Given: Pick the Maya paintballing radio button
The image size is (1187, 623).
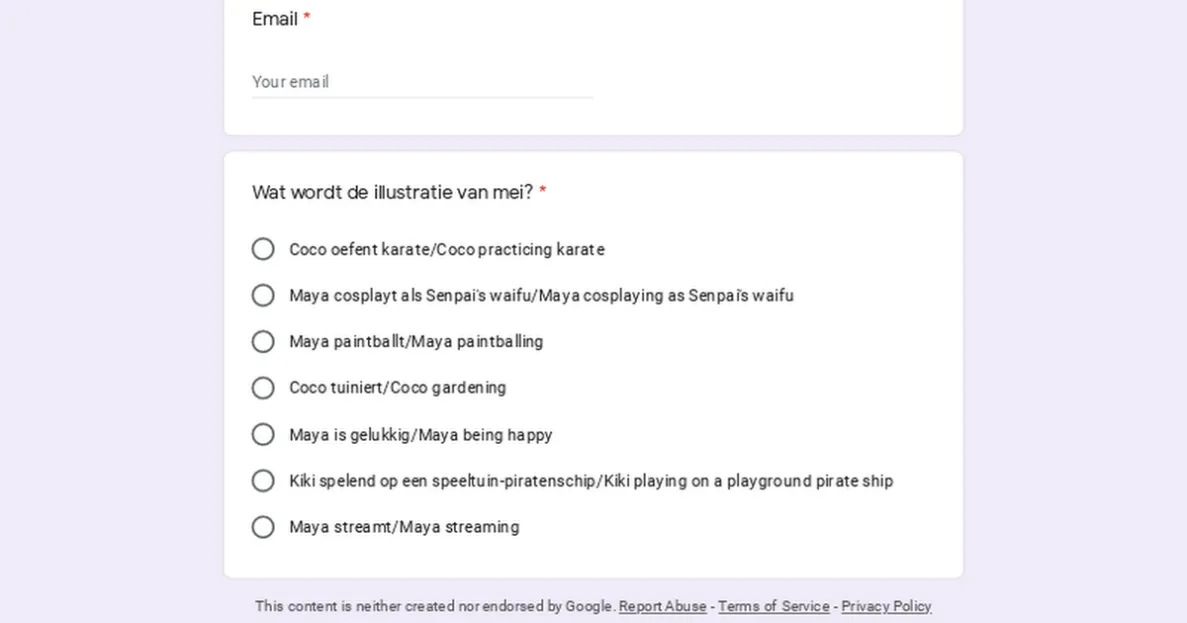Looking at the screenshot, I should (x=263, y=342).
